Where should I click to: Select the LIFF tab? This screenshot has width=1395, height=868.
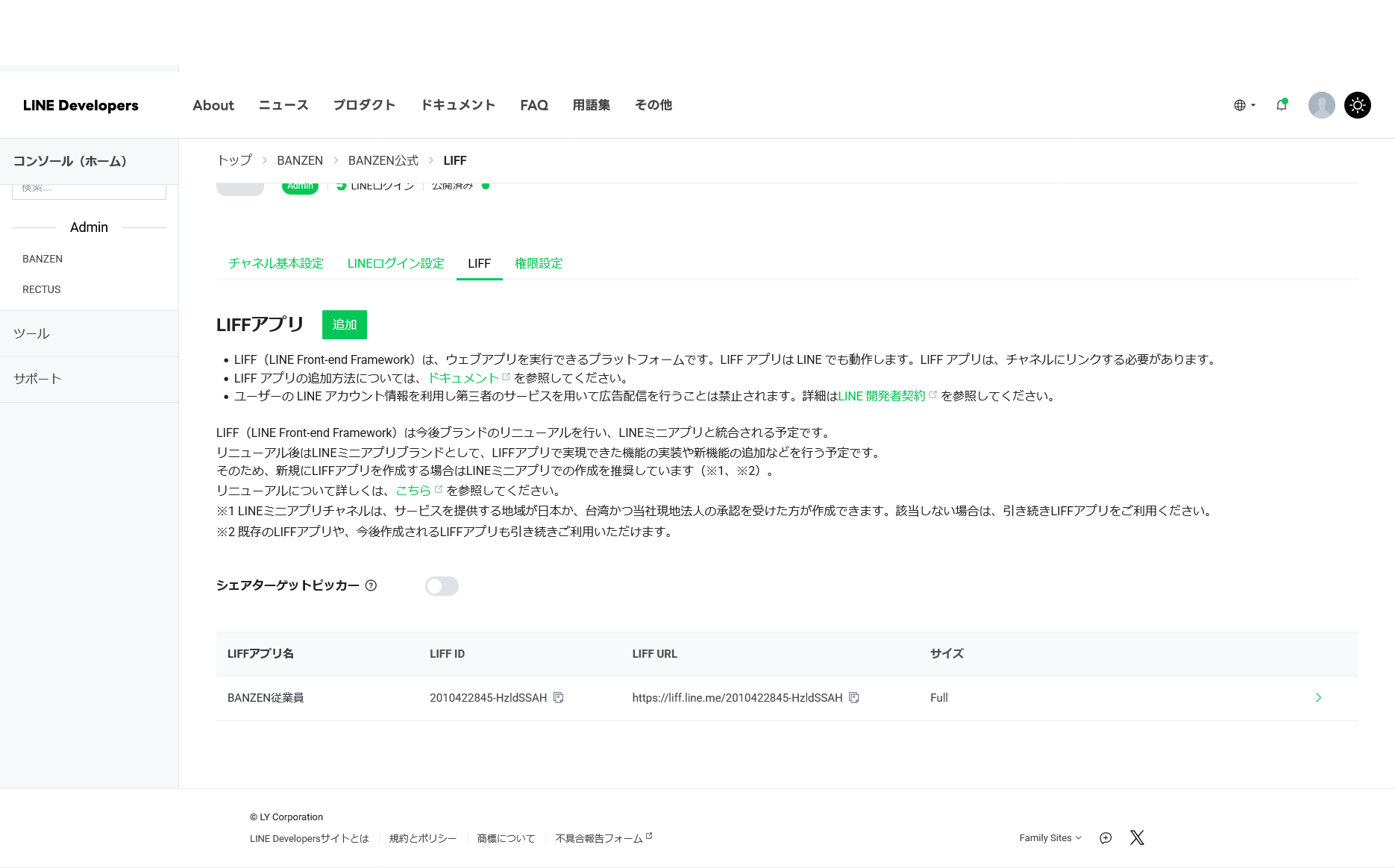pyautogui.click(x=479, y=263)
